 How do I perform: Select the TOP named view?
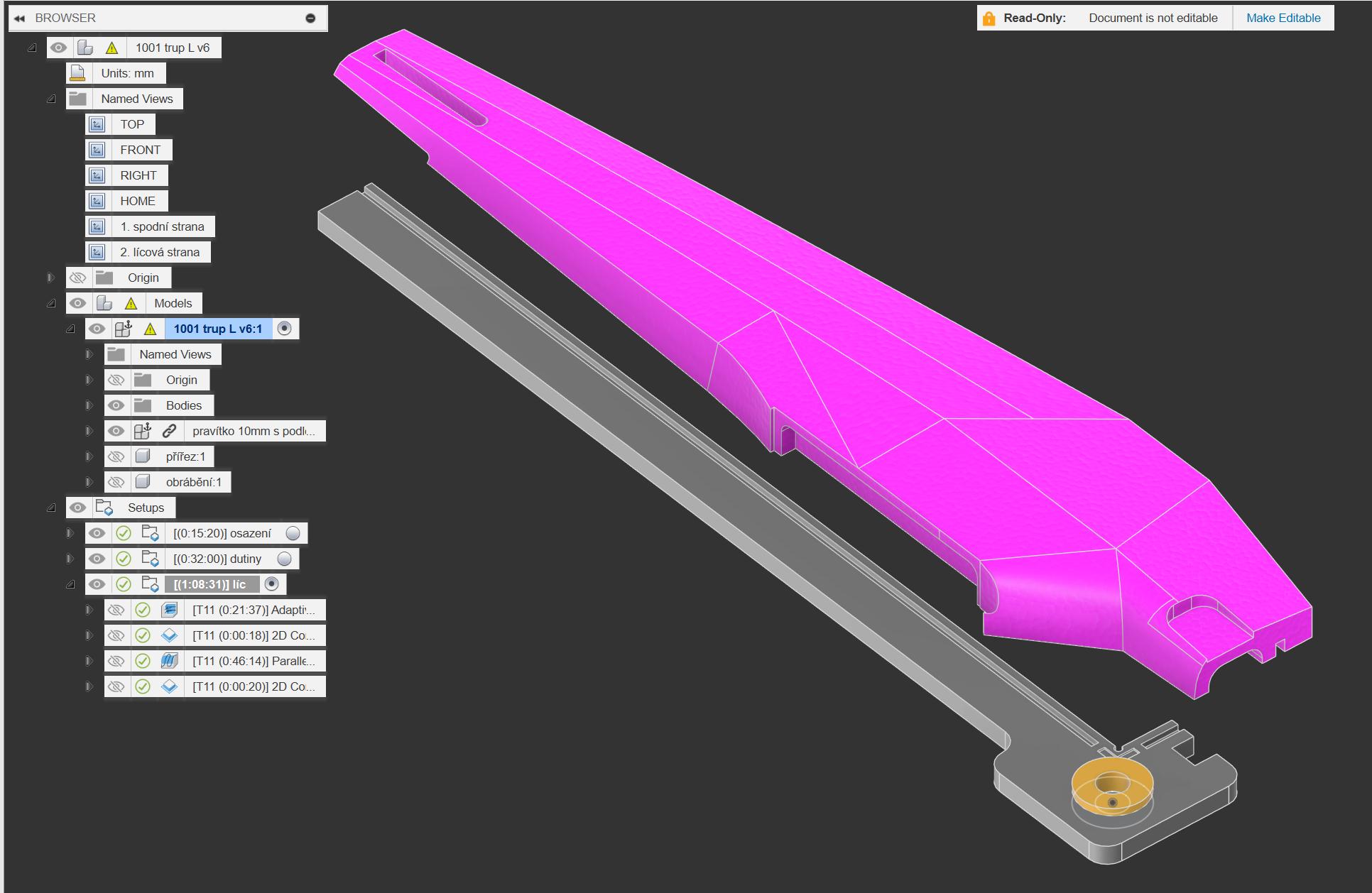(x=132, y=124)
